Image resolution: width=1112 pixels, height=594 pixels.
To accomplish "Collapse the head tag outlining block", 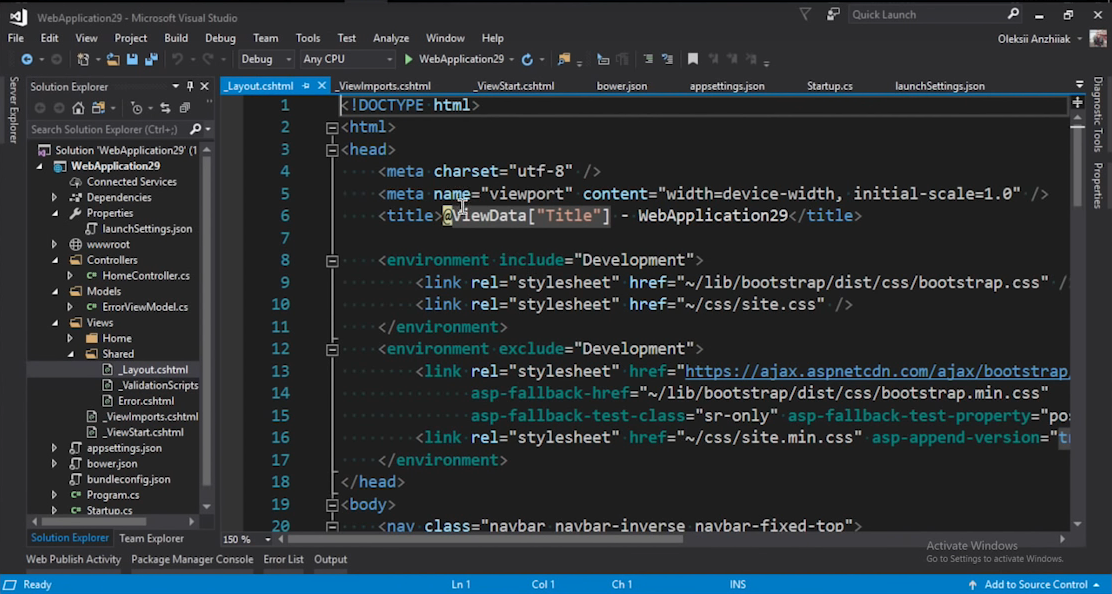I will (332, 150).
